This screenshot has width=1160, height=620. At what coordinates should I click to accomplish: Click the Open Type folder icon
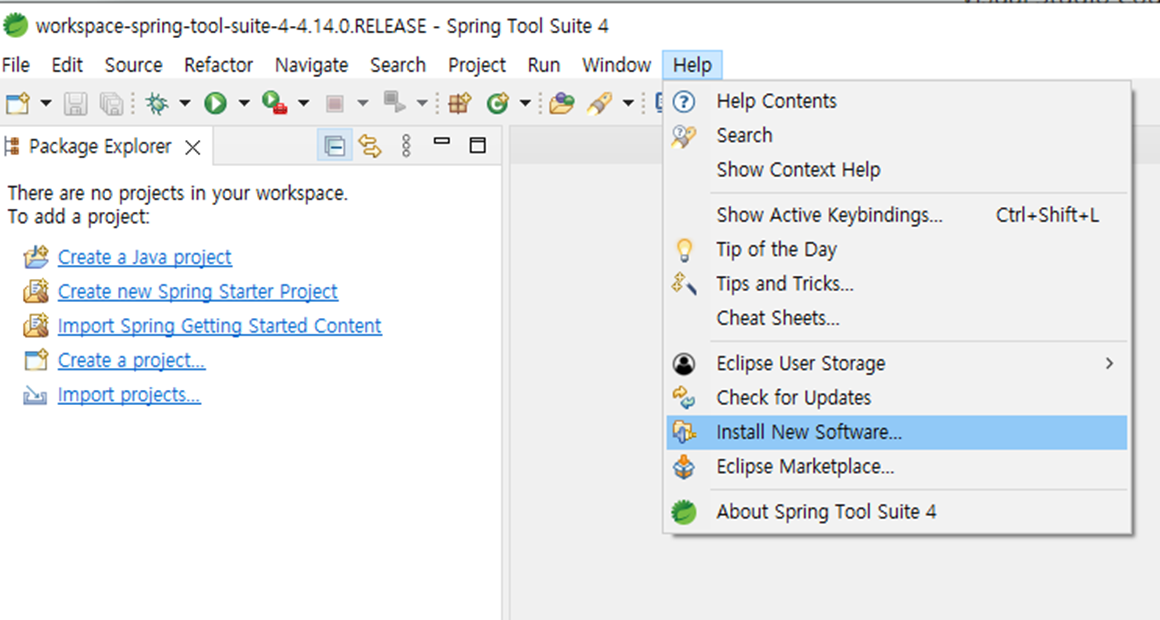coord(562,103)
